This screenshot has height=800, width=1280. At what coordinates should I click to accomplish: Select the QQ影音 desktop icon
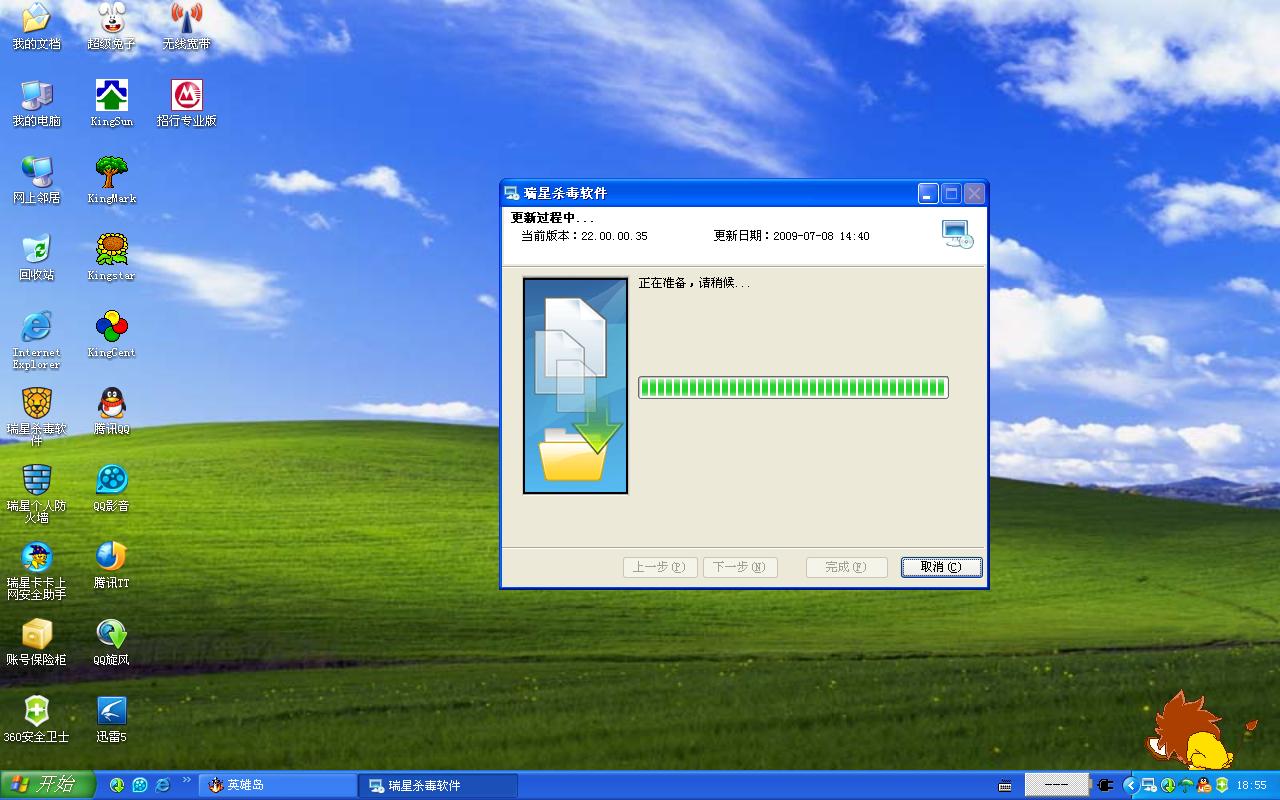click(x=111, y=489)
